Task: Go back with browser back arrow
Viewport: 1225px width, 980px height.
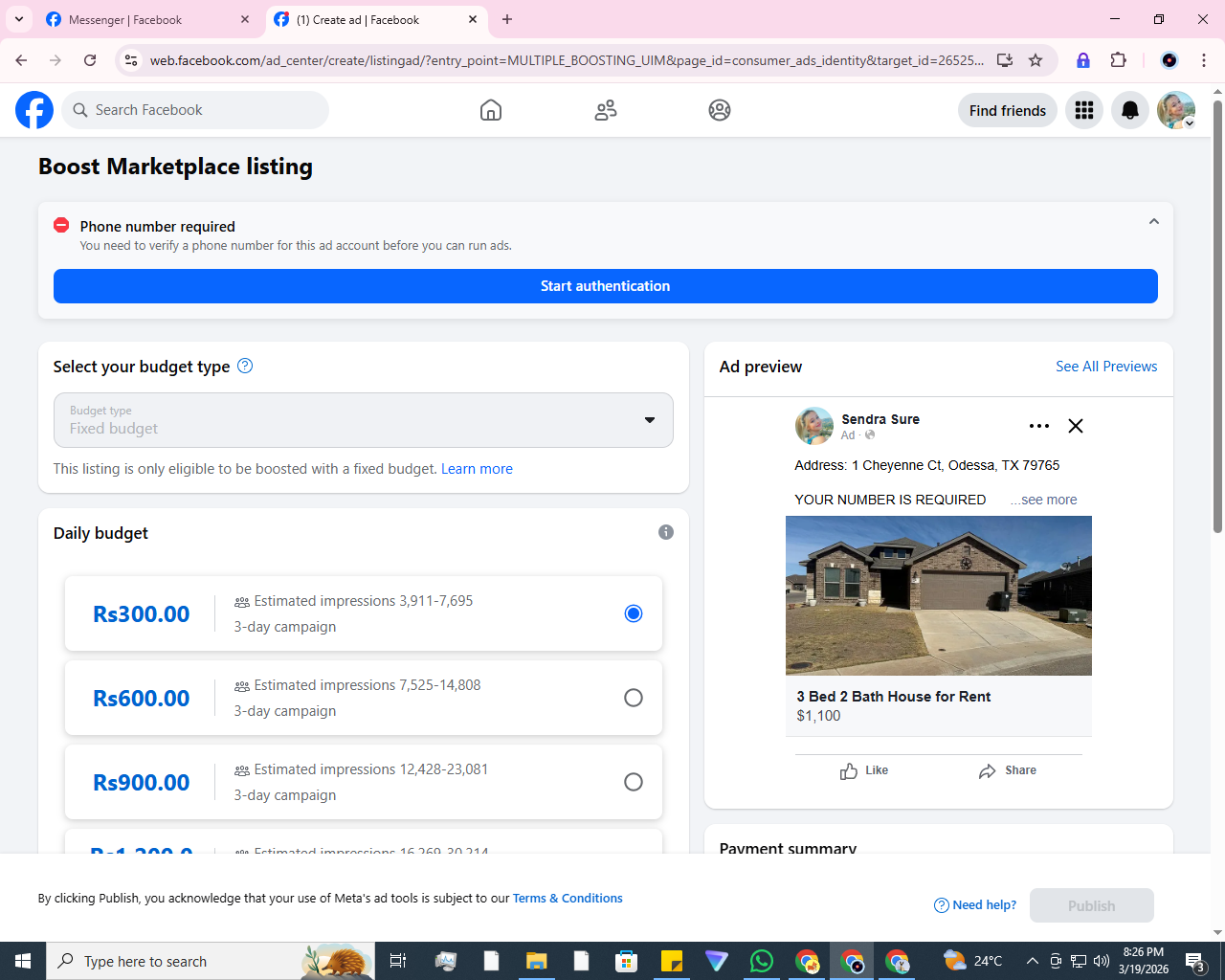Action: 21,60
